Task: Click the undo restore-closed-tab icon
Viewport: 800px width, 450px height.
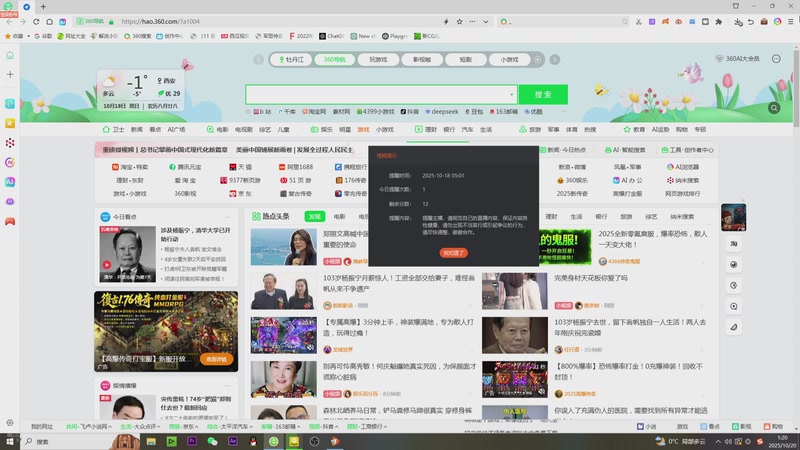Action: coord(751,22)
